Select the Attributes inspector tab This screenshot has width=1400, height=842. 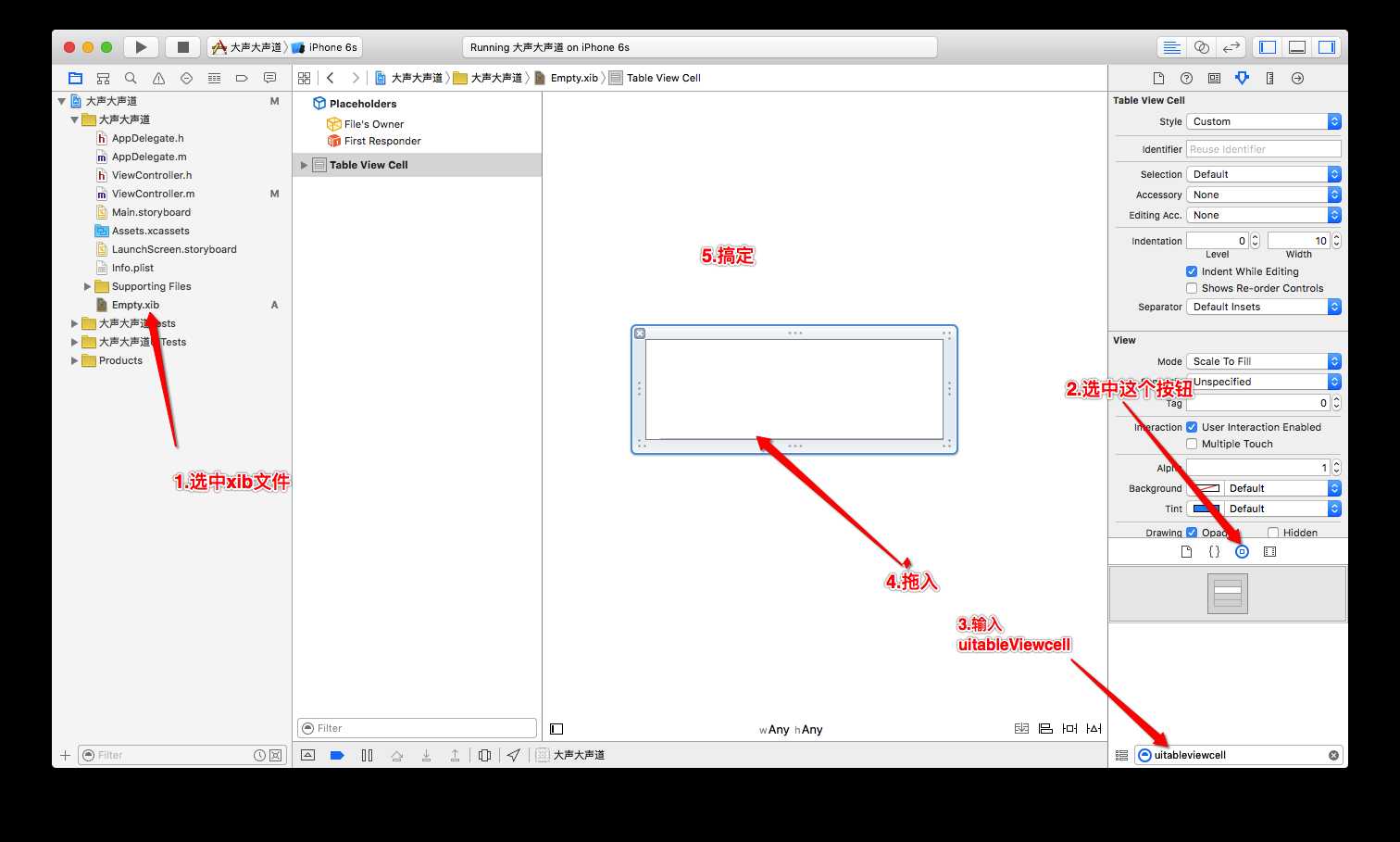coord(1242,79)
